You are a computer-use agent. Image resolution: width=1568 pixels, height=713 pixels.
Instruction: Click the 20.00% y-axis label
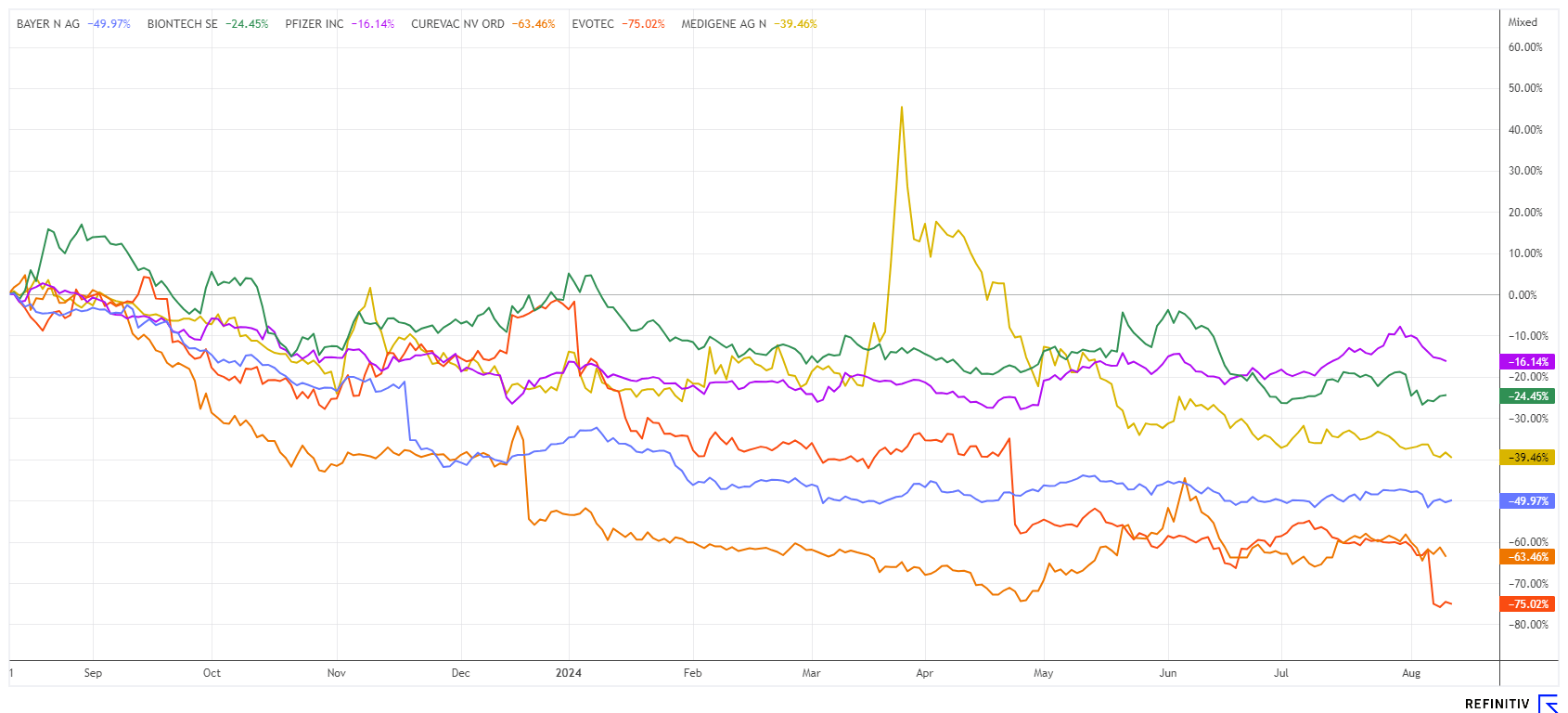click(x=1525, y=213)
